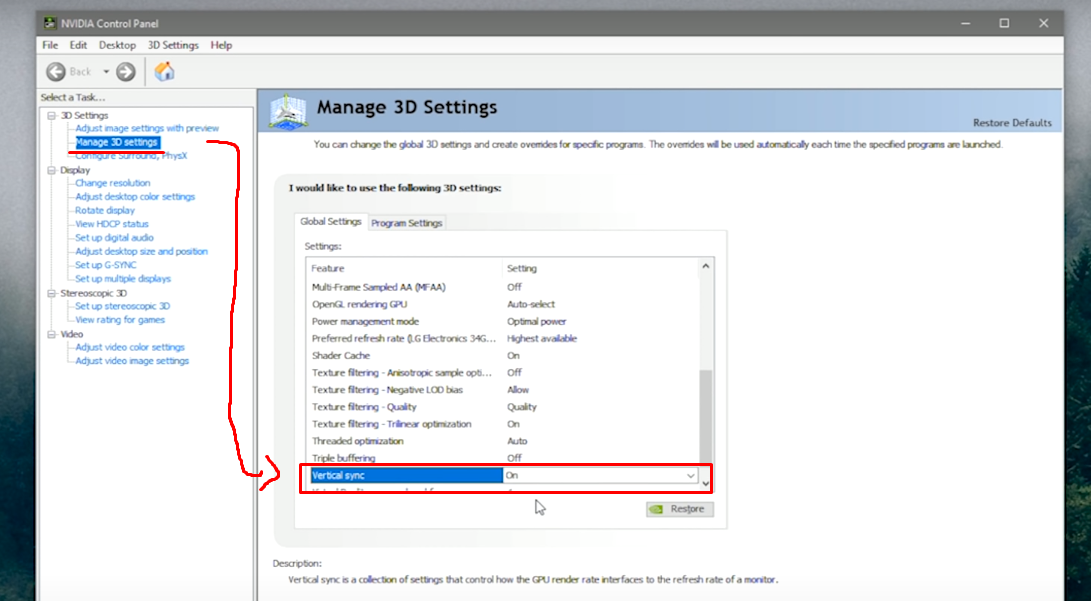The image size is (1091, 601).
Task: Open Set up G-SYNC task
Action: tap(105, 265)
